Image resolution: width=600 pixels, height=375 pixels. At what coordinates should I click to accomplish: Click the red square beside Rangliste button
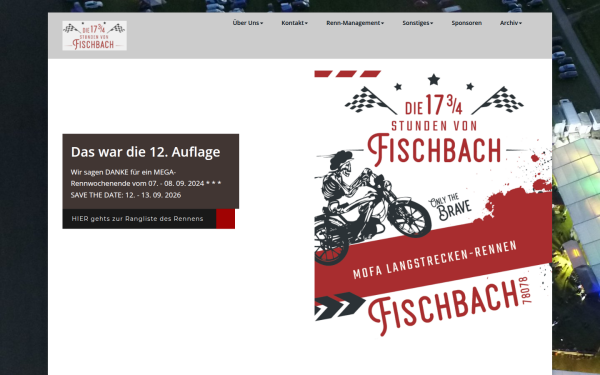tap(225, 219)
